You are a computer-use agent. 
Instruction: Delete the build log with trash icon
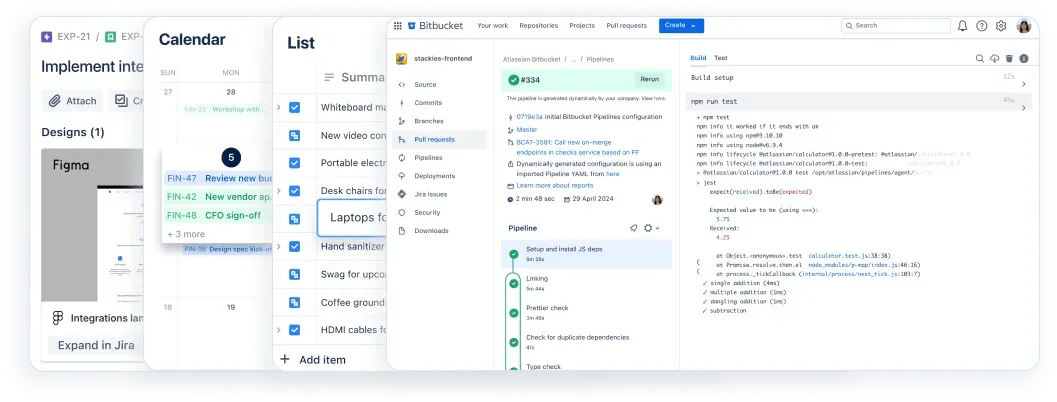click(1009, 59)
